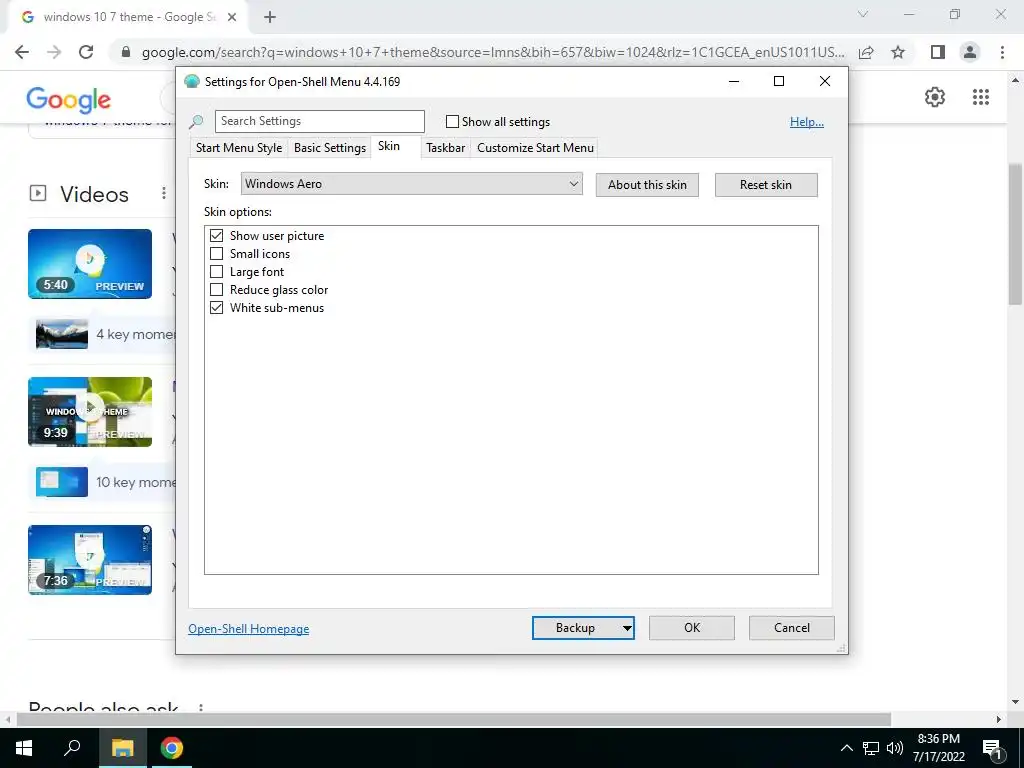Click the page horizontal scrollbar
The width and height of the screenshot is (1024, 768).
[x=454, y=719]
